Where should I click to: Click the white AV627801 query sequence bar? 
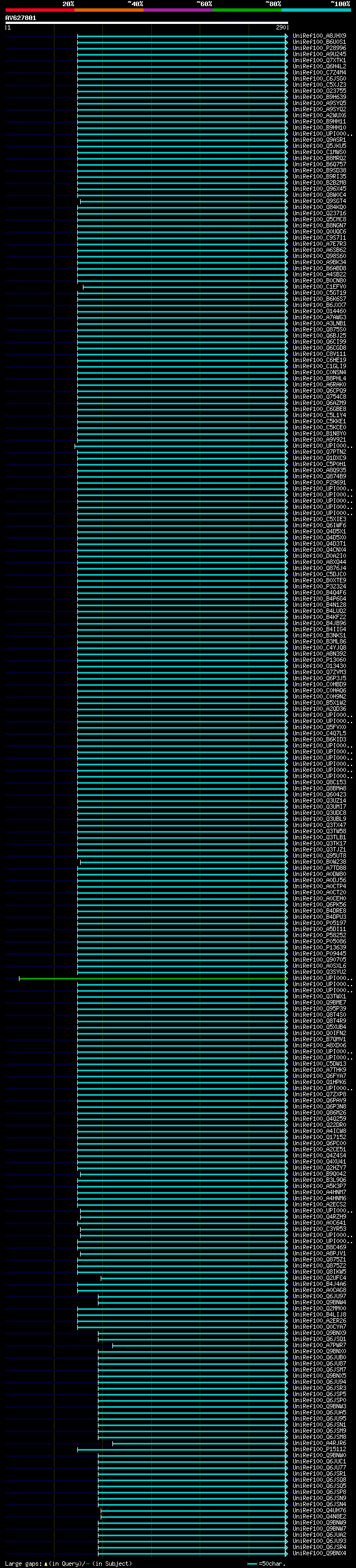[146, 23]
